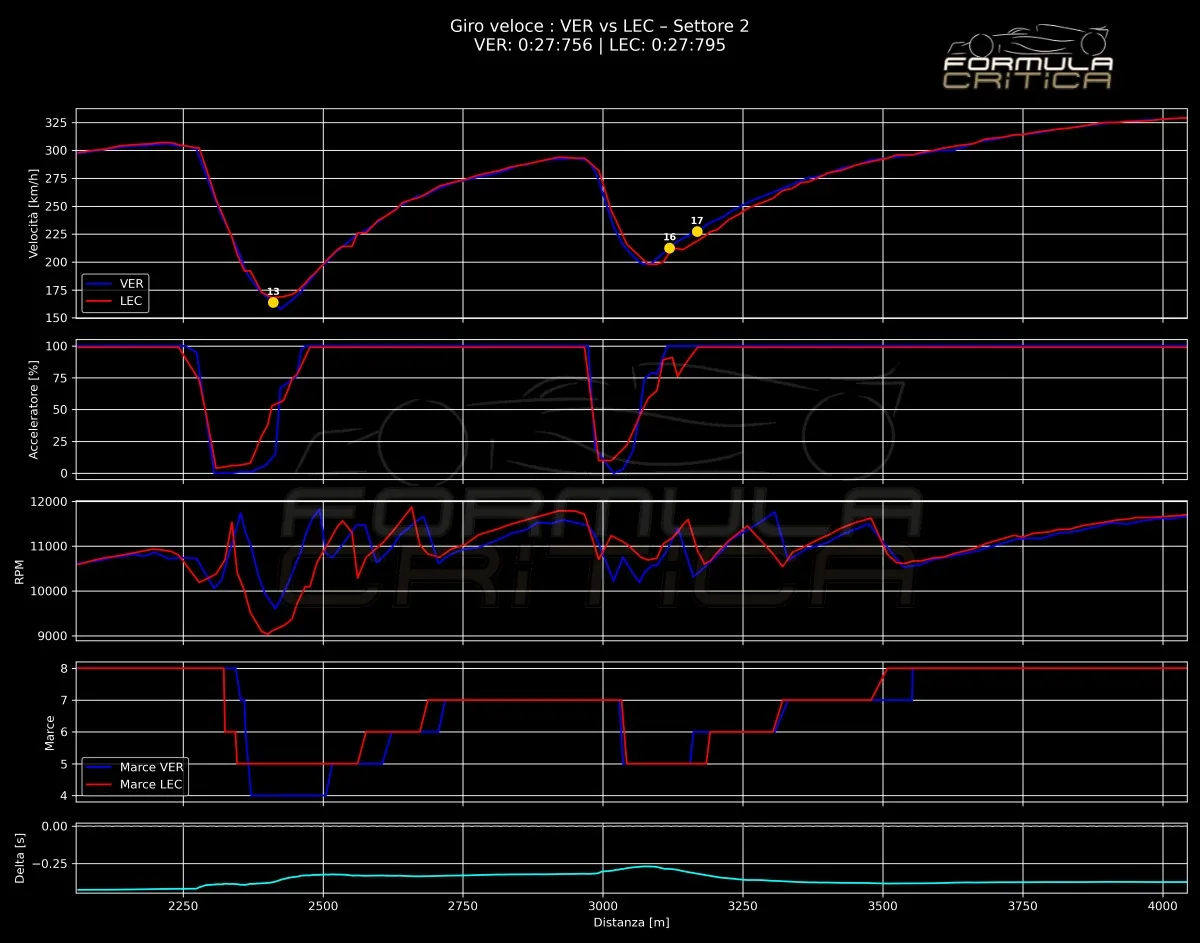Select the yellow turn 13 marker
Image resolution: width=1200 pixels, height=943 pixels.
pyautogui.click(x=273, y=302)
